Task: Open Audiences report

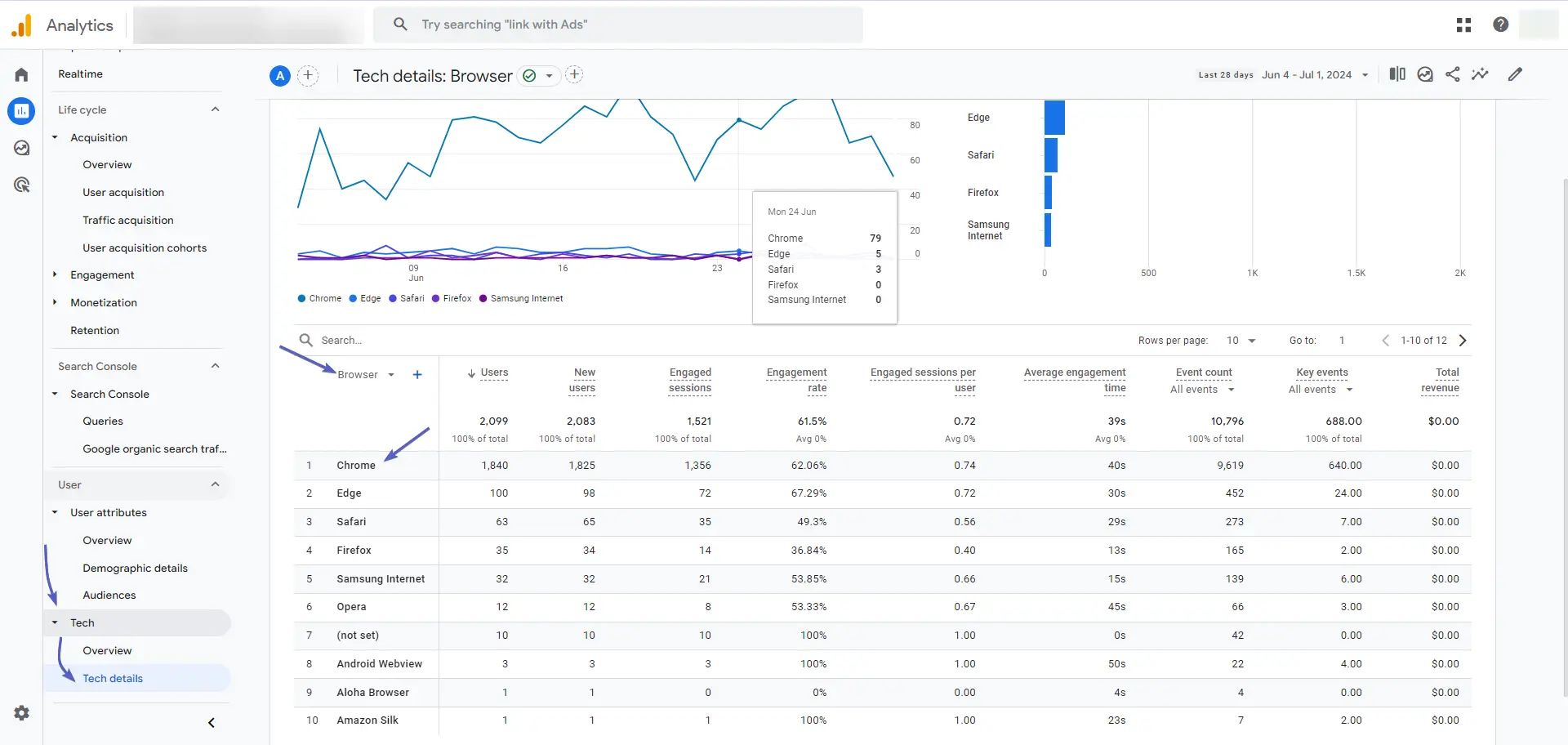Action: [109, 596]
